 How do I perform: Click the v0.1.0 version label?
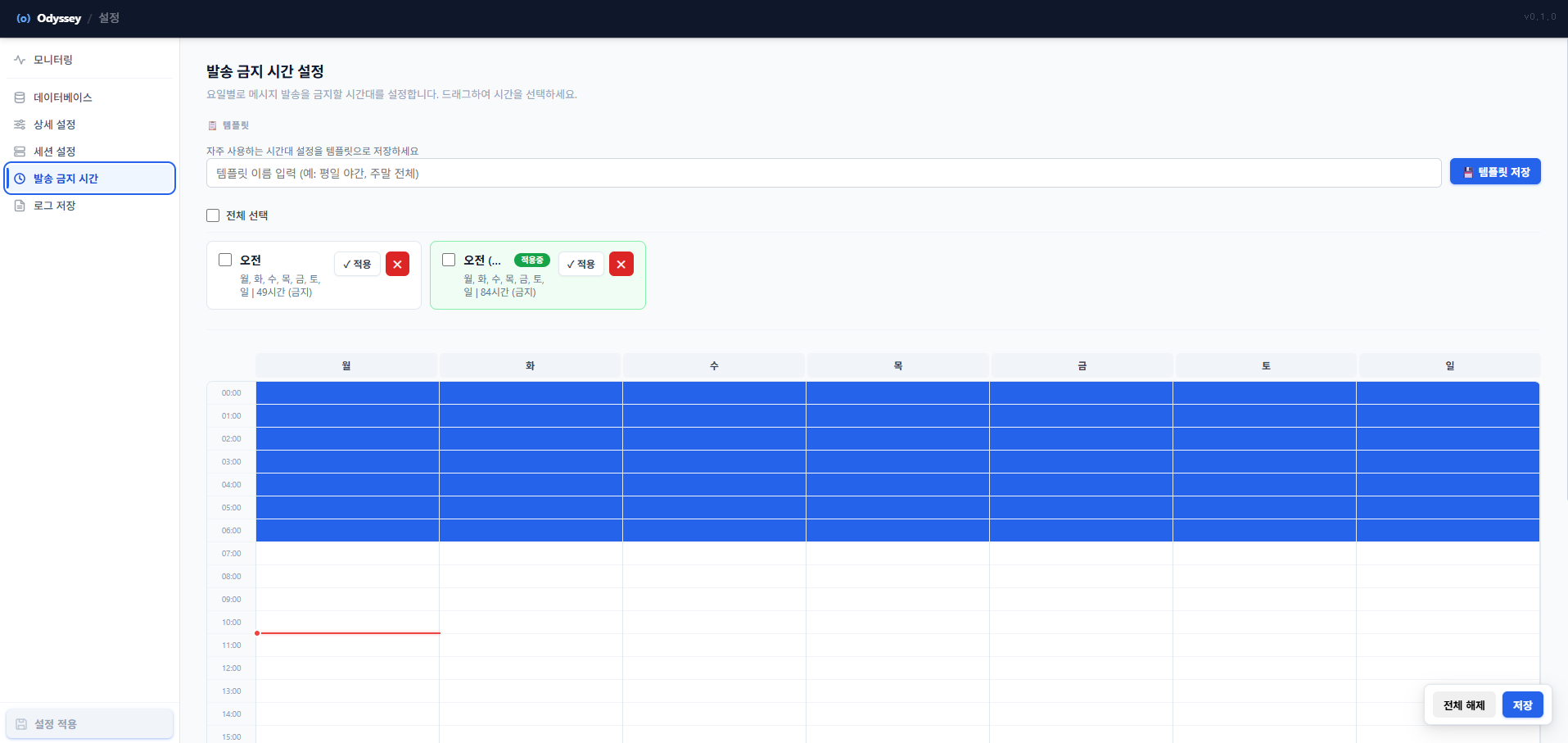[x=1540, y=16]
